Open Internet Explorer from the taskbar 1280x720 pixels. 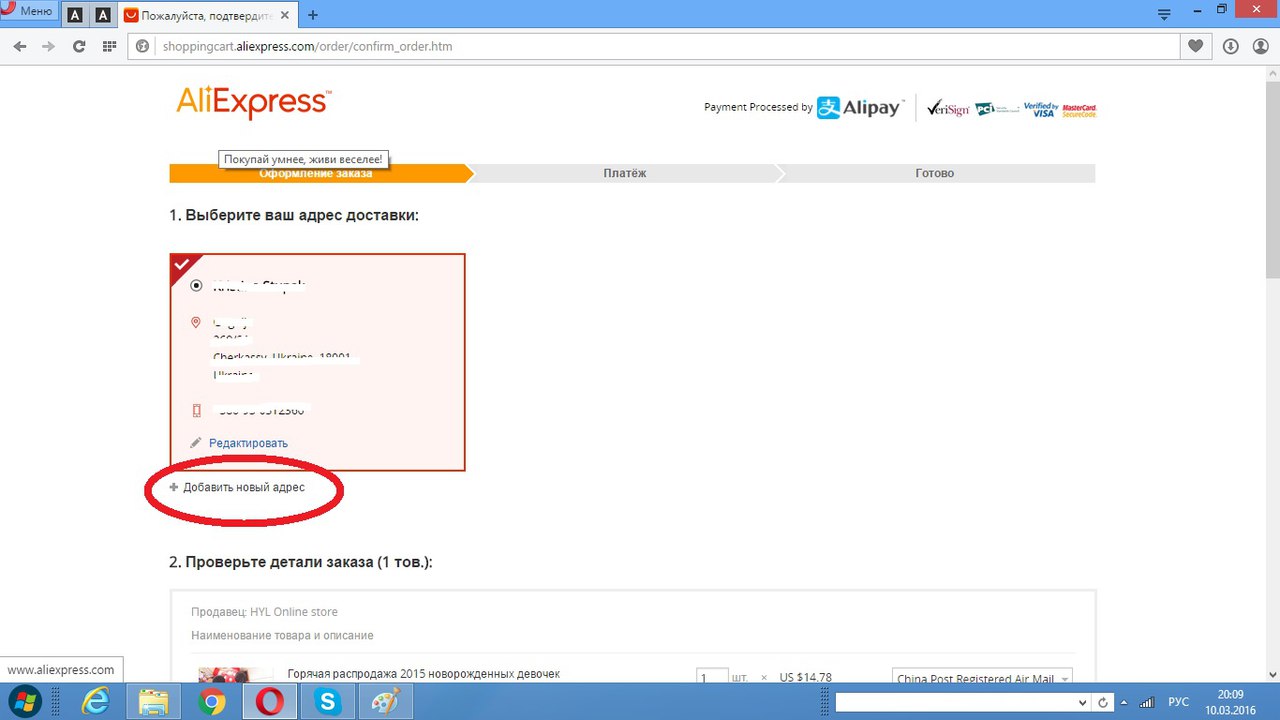pos(97,702)
